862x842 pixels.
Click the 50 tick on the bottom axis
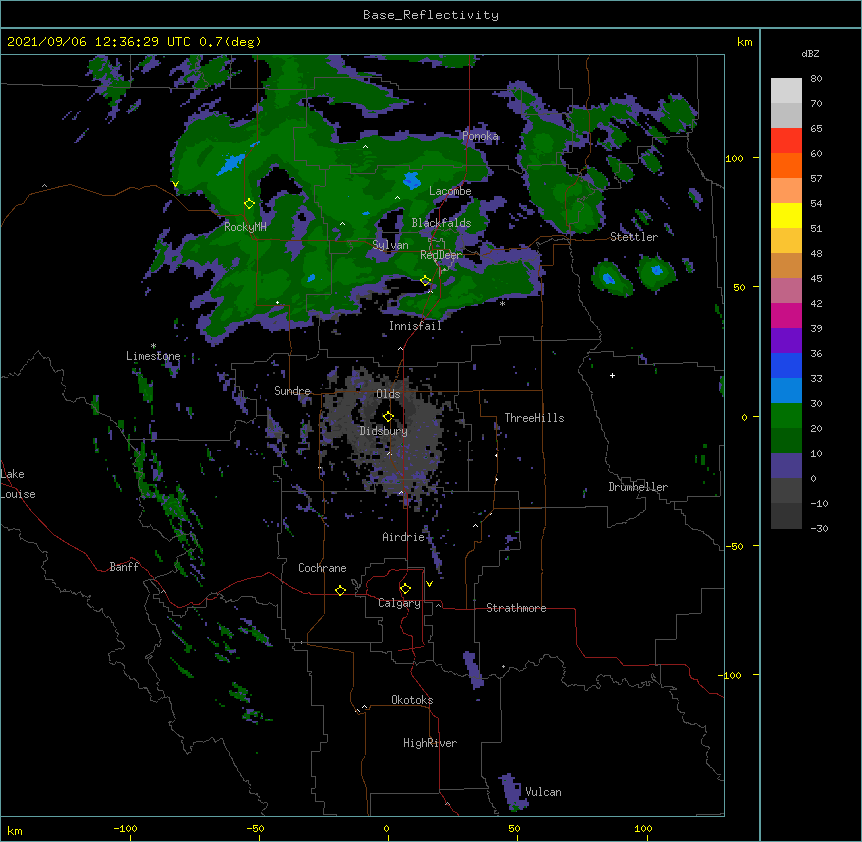pyautogui.click(x=514, y=828)
